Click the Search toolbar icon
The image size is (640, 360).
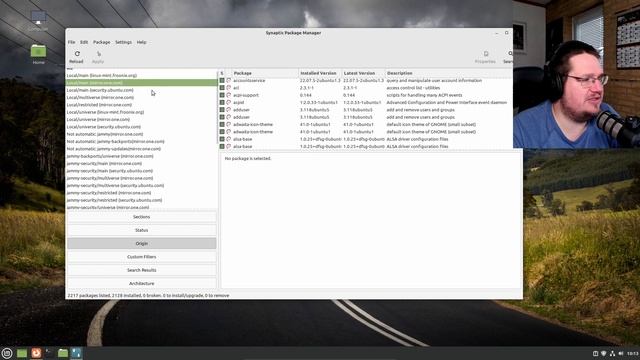click(510, 54)
